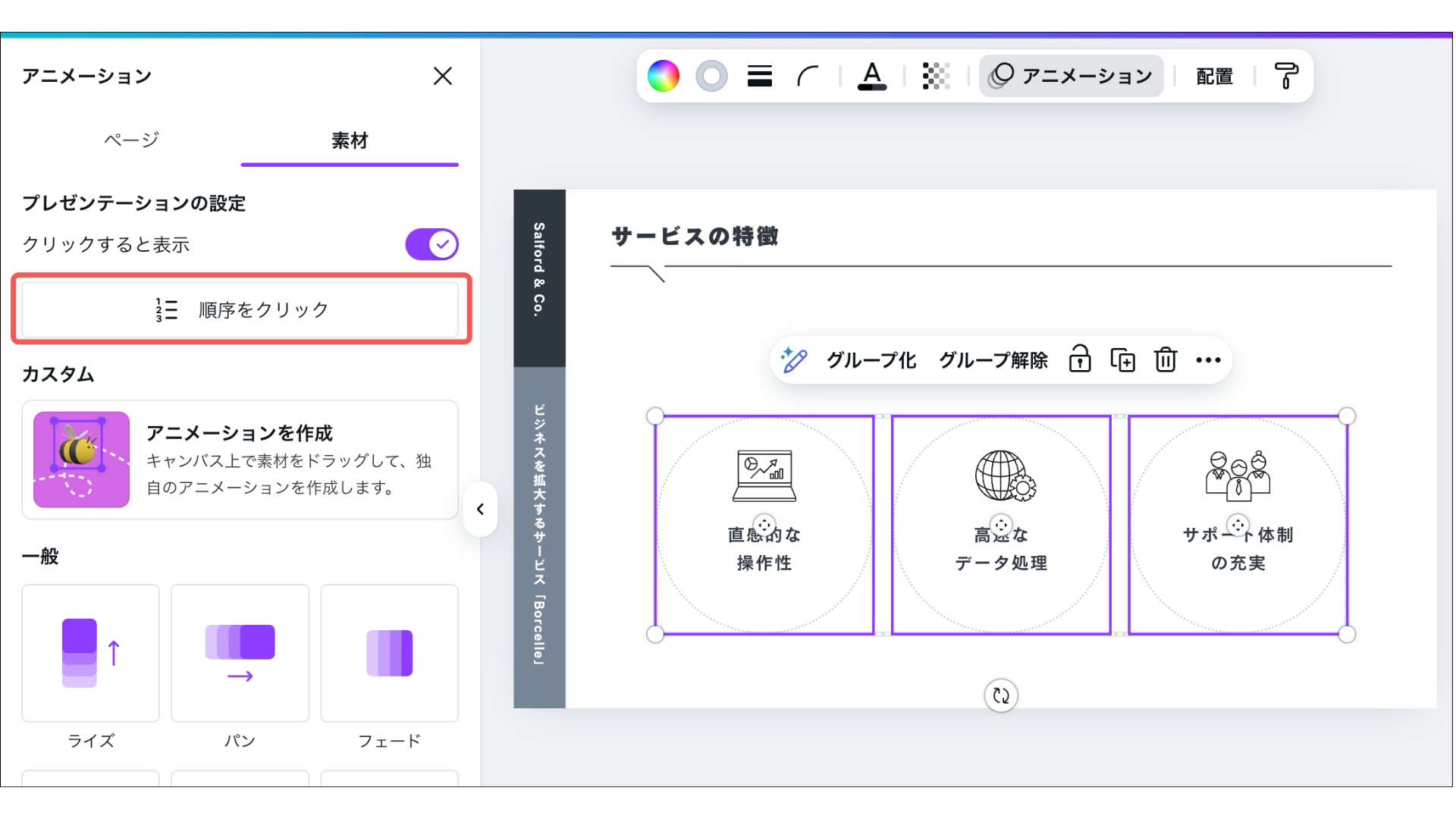Click the transparency checkerboard icon

(x=936, y=76)
